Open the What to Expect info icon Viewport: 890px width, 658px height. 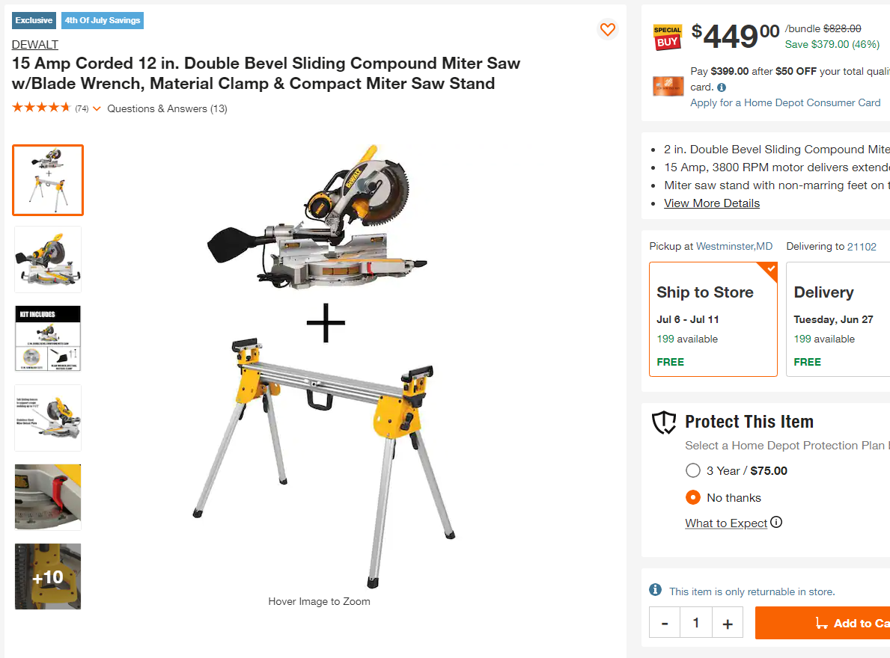778,522
